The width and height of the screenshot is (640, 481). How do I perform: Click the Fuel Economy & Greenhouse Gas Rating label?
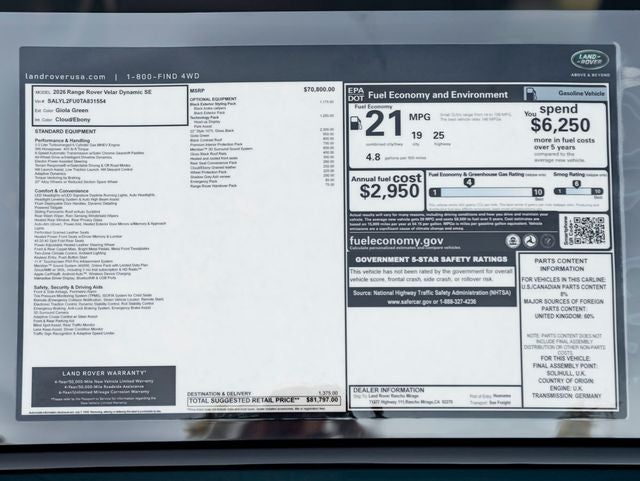[476, 174]
